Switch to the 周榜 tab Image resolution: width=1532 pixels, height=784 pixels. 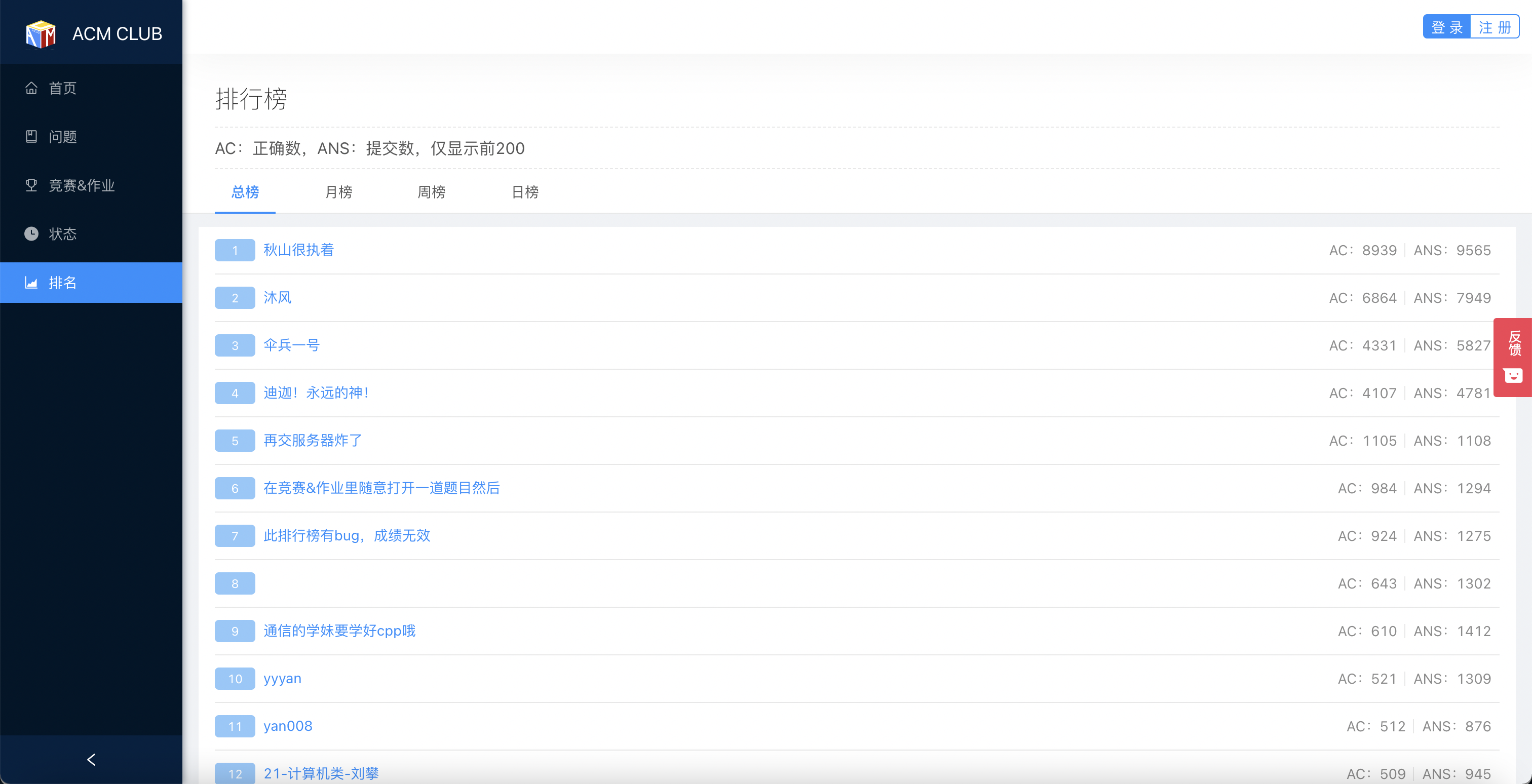(431, 192)
